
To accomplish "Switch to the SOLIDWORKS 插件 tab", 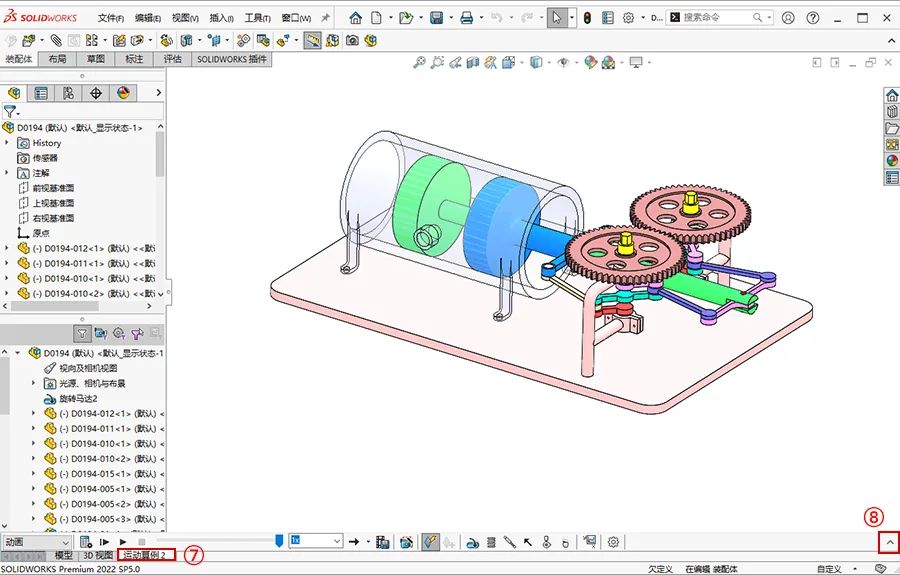I will [x=231, y=59].
